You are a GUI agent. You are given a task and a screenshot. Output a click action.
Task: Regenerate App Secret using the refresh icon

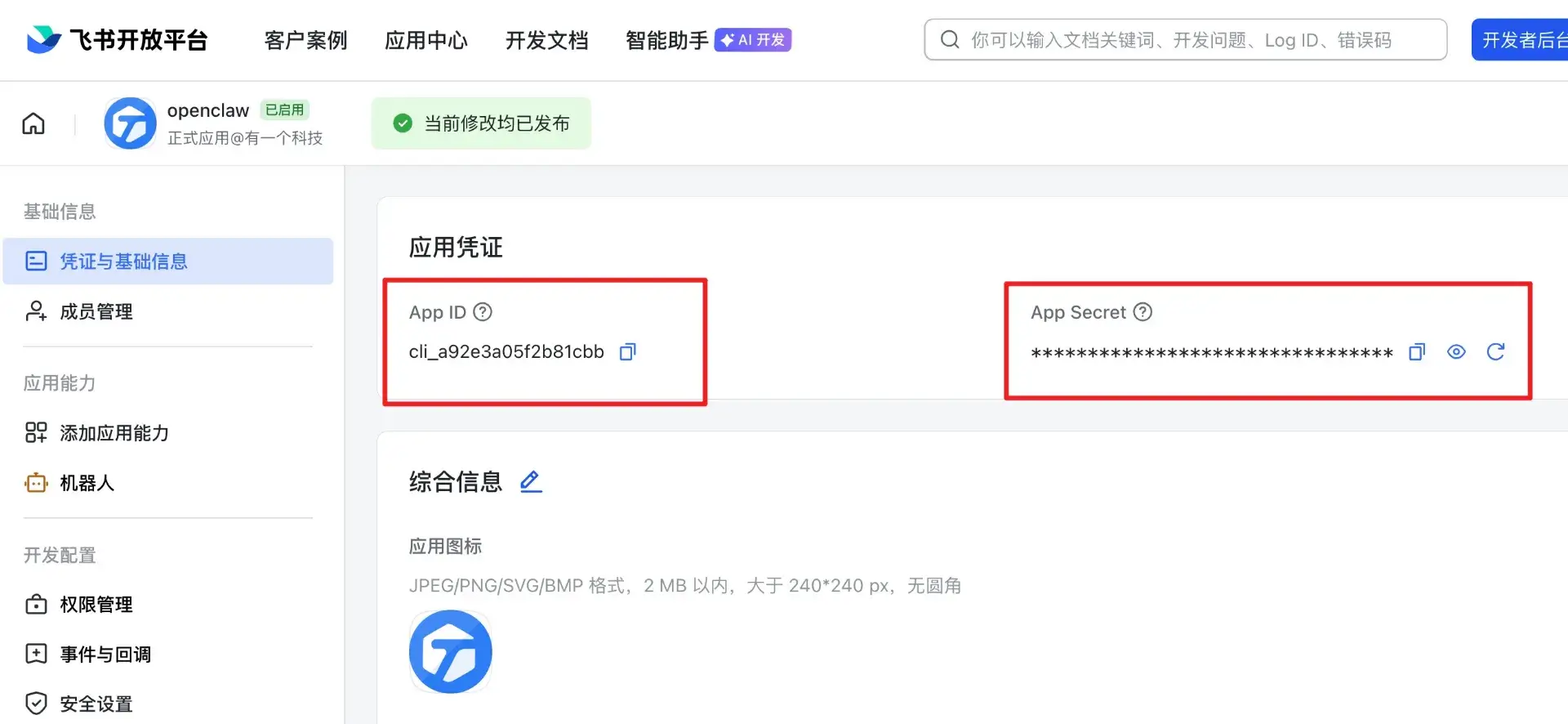1495,352
